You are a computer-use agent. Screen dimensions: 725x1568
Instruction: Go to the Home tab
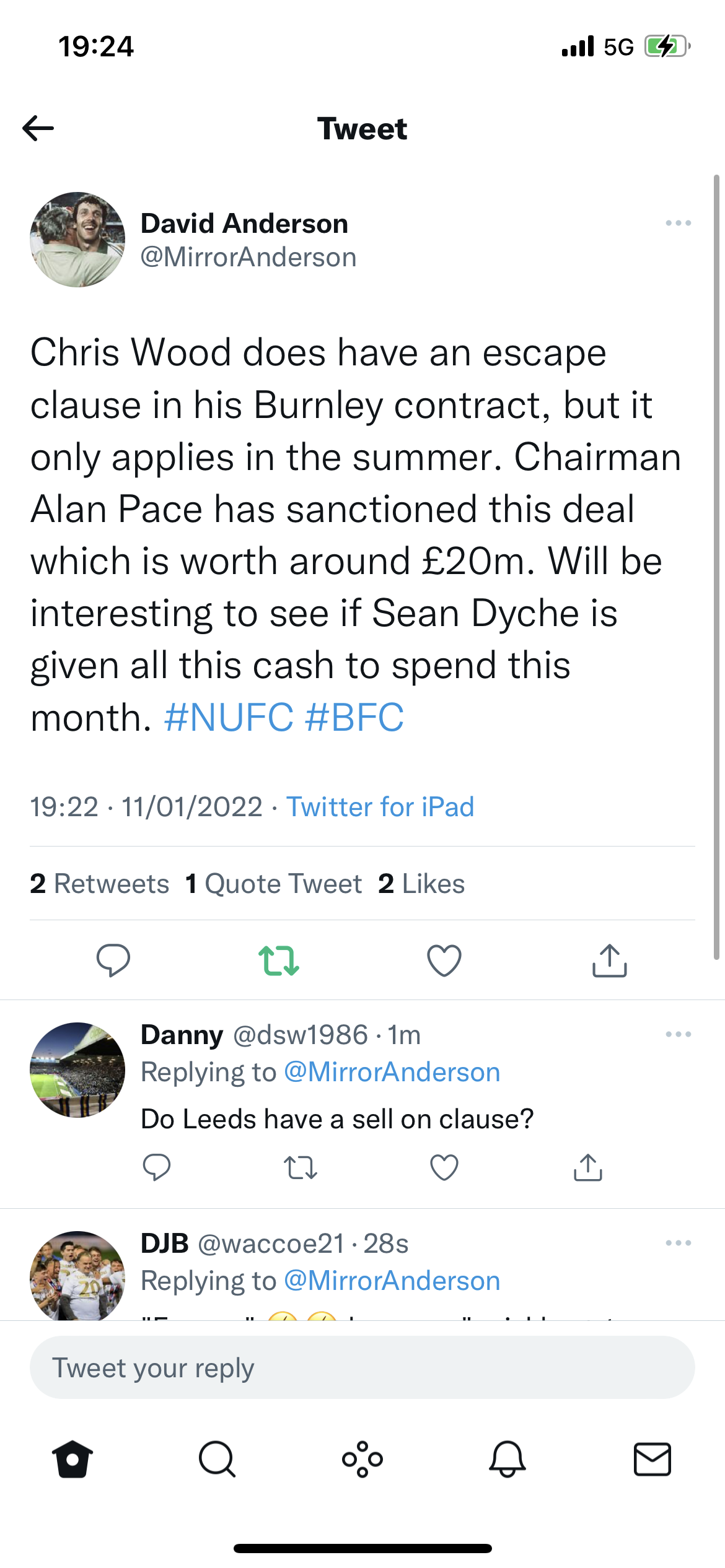click(x=72, y=1459)
